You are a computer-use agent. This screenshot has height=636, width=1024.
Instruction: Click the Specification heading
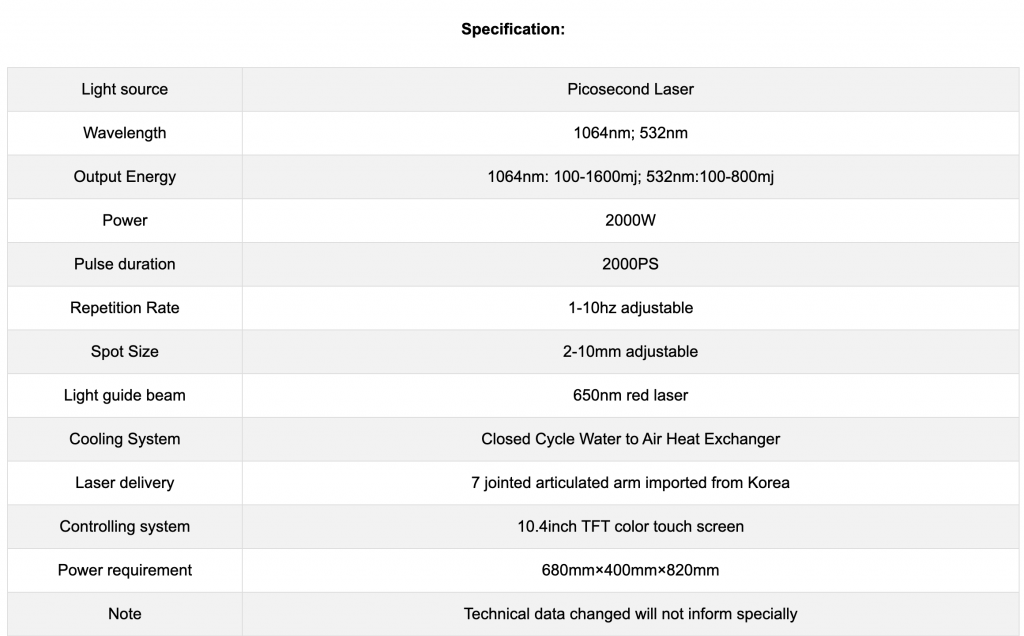tap(513, 29)
